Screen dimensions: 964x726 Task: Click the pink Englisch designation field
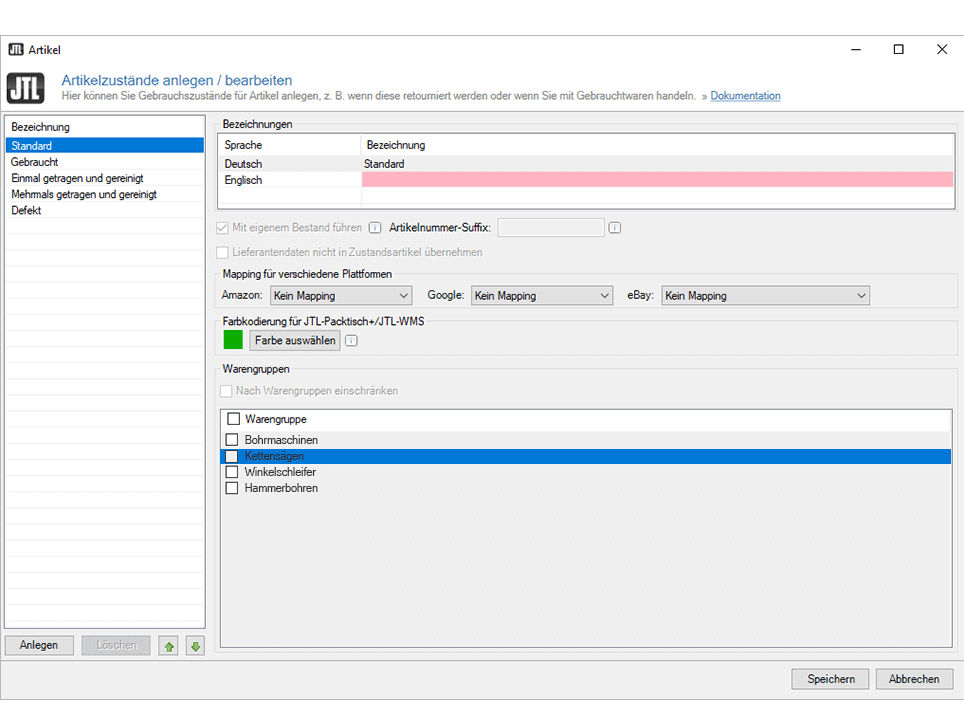[657, 180]
